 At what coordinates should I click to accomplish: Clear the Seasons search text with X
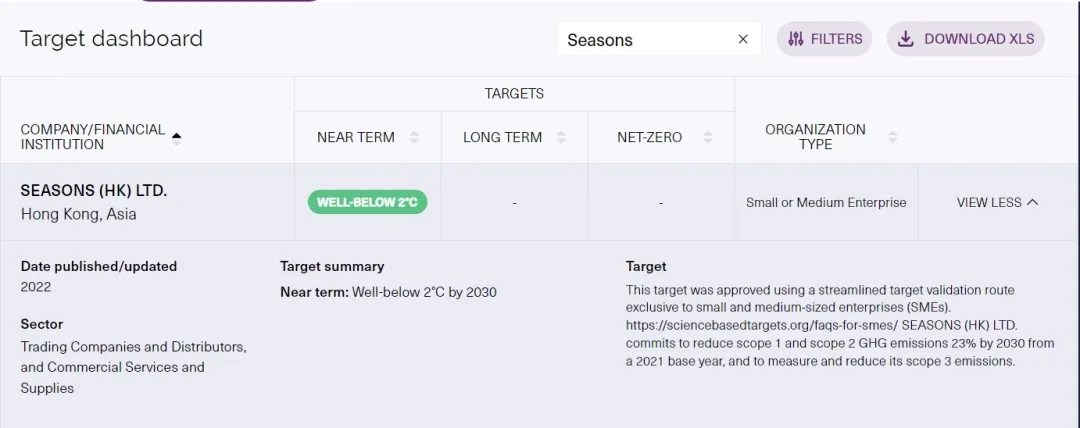(x=742, y=39)
